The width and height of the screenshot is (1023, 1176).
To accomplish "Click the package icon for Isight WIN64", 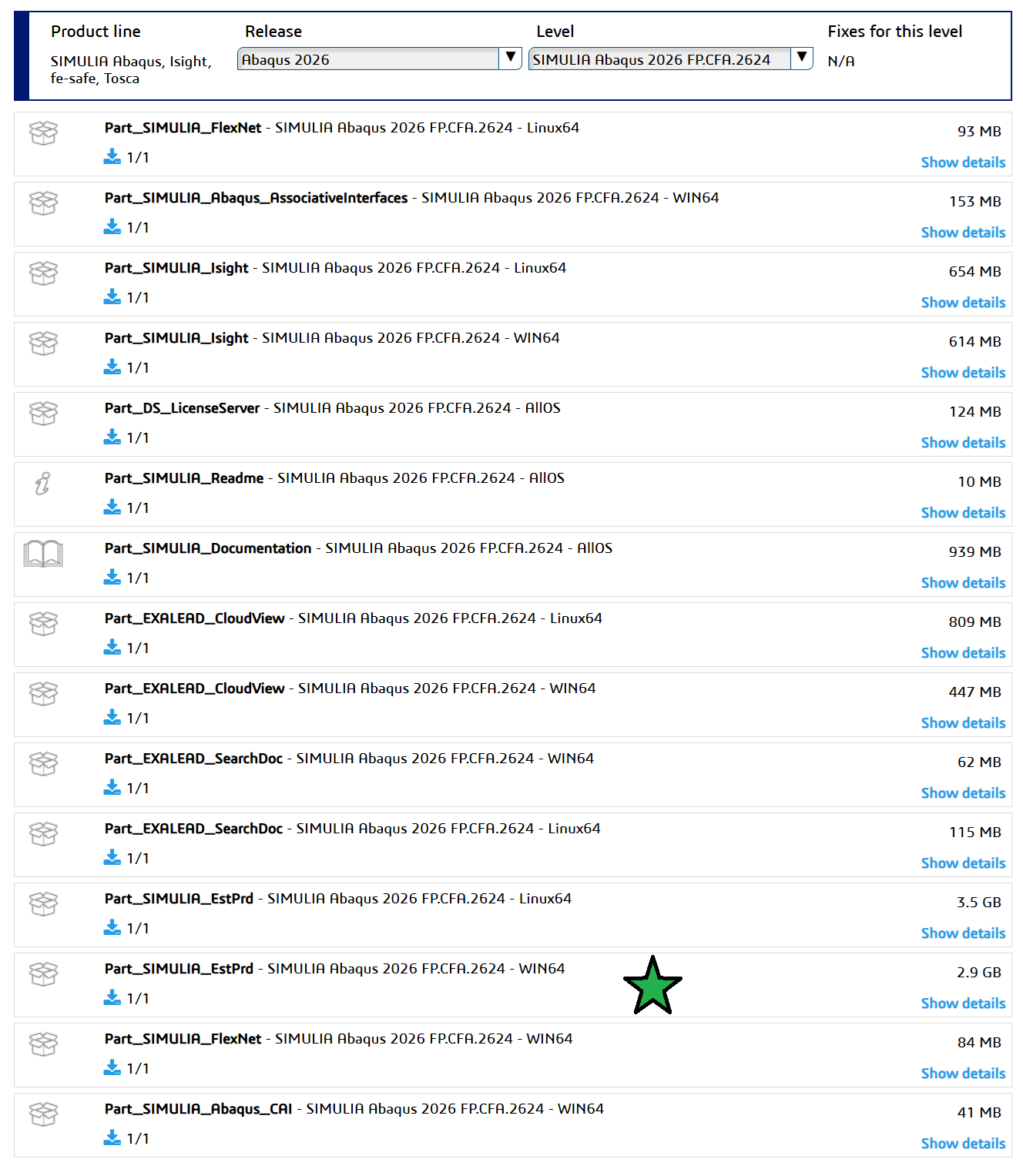I will click(43, 343).
